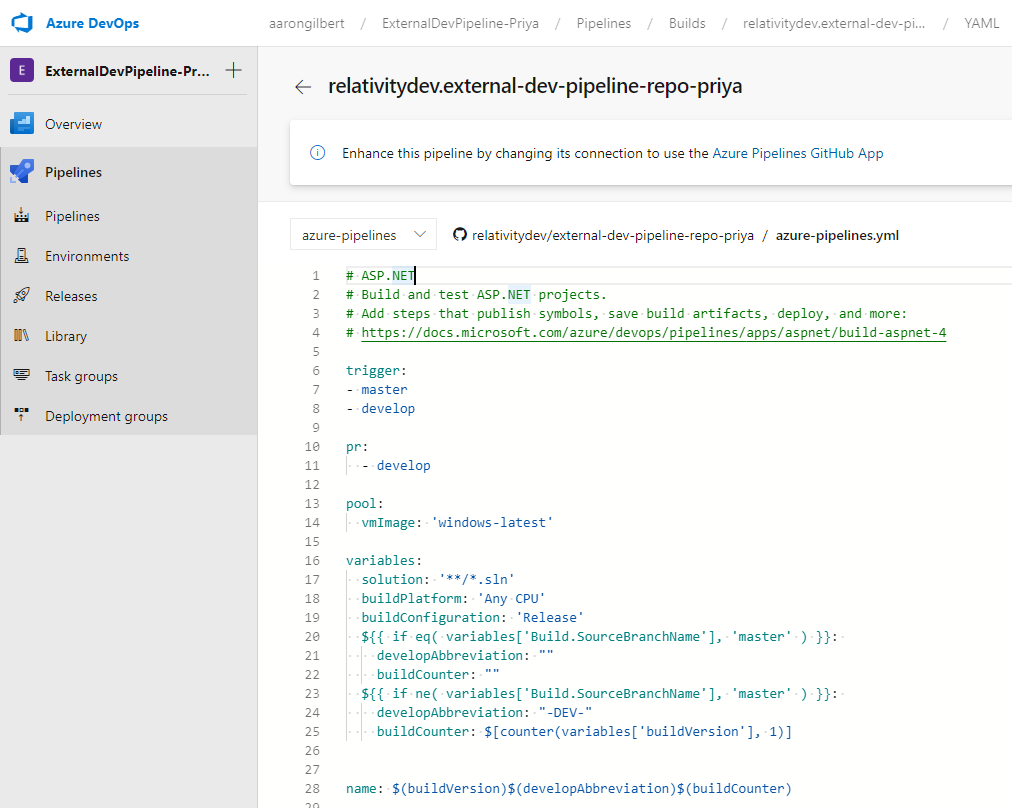Click the 'Any CPU' buildPlatform value
The image size is (1012, 808).
[x=511, y=598]
